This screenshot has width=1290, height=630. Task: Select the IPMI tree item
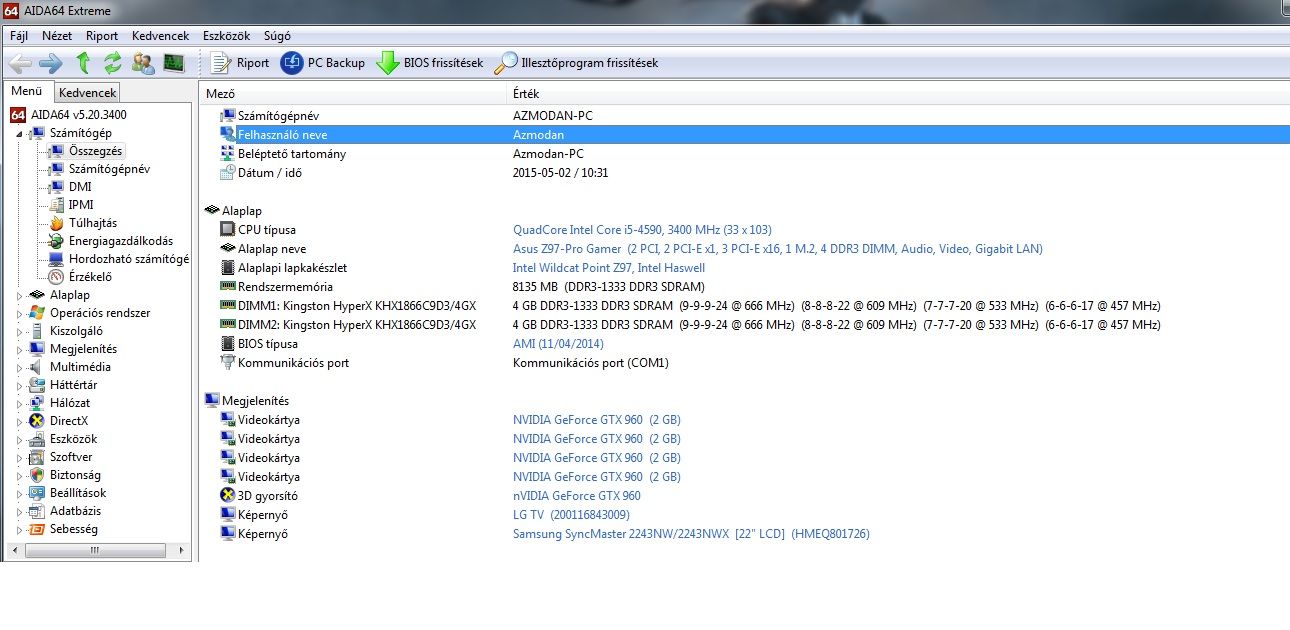(x=81, y=205)
